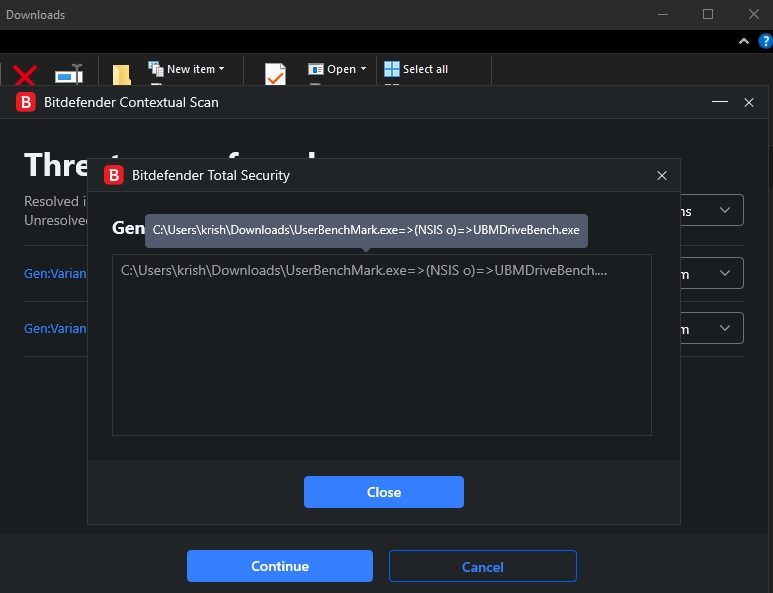Minimize the Bitdefender Contextual Scan window

click(720, 102)
